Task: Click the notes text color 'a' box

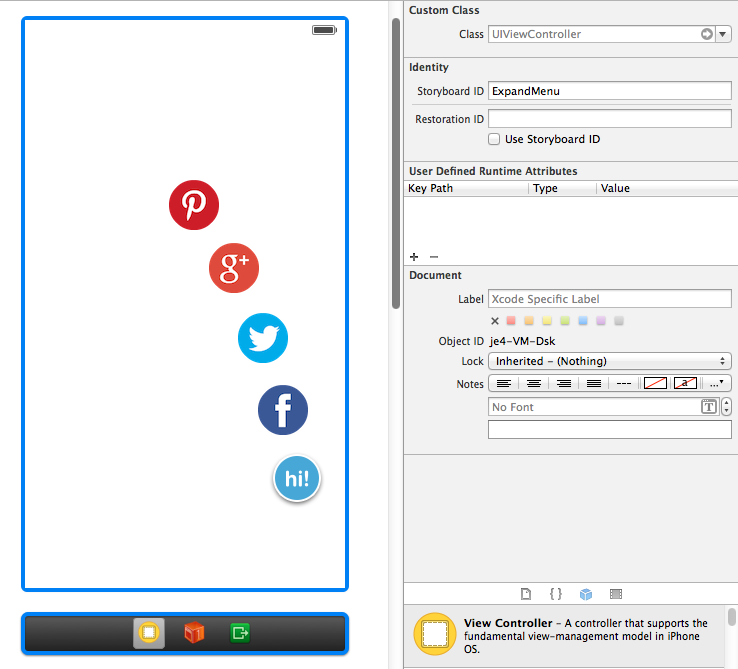Action: coord(685,383)
